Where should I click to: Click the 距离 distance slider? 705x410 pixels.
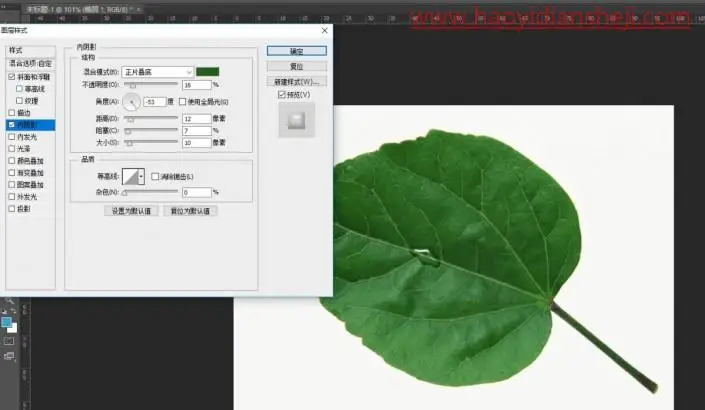pyautogui.click(x=151, y=119)
